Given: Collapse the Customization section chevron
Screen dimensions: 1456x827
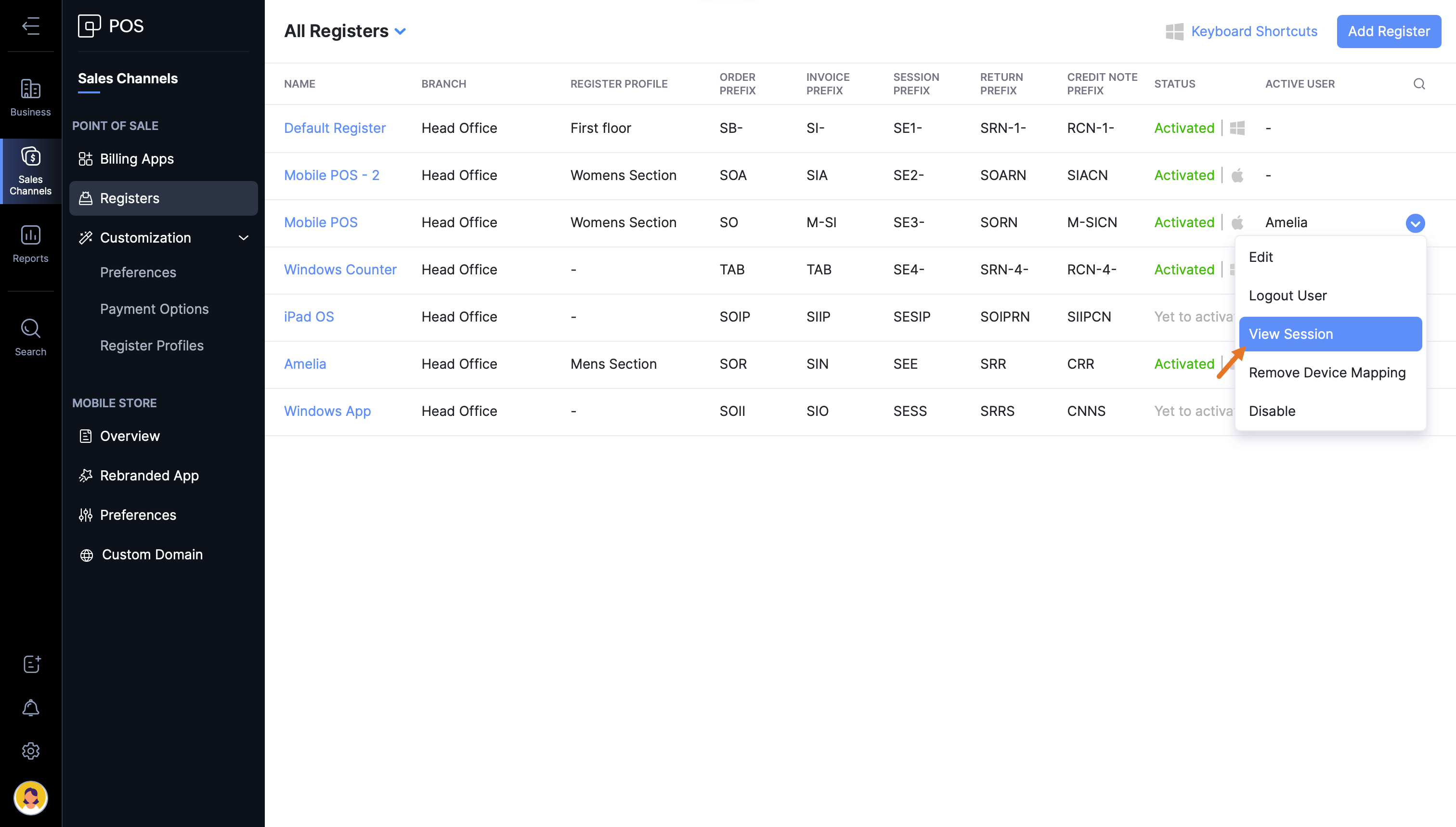Looking at the screenshot, I should click(244, 237).
